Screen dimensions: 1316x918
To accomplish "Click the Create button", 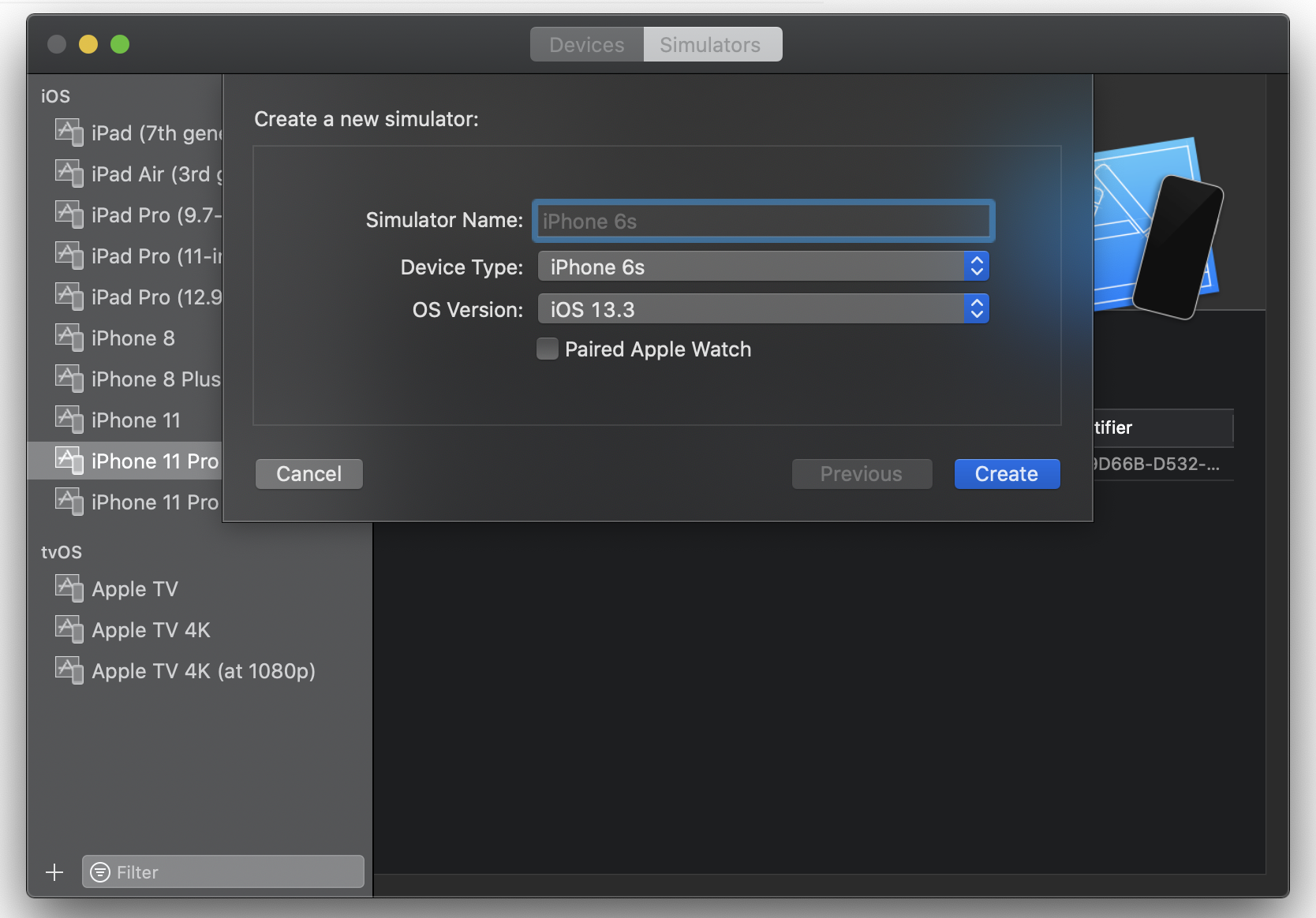I will 1007,474.
